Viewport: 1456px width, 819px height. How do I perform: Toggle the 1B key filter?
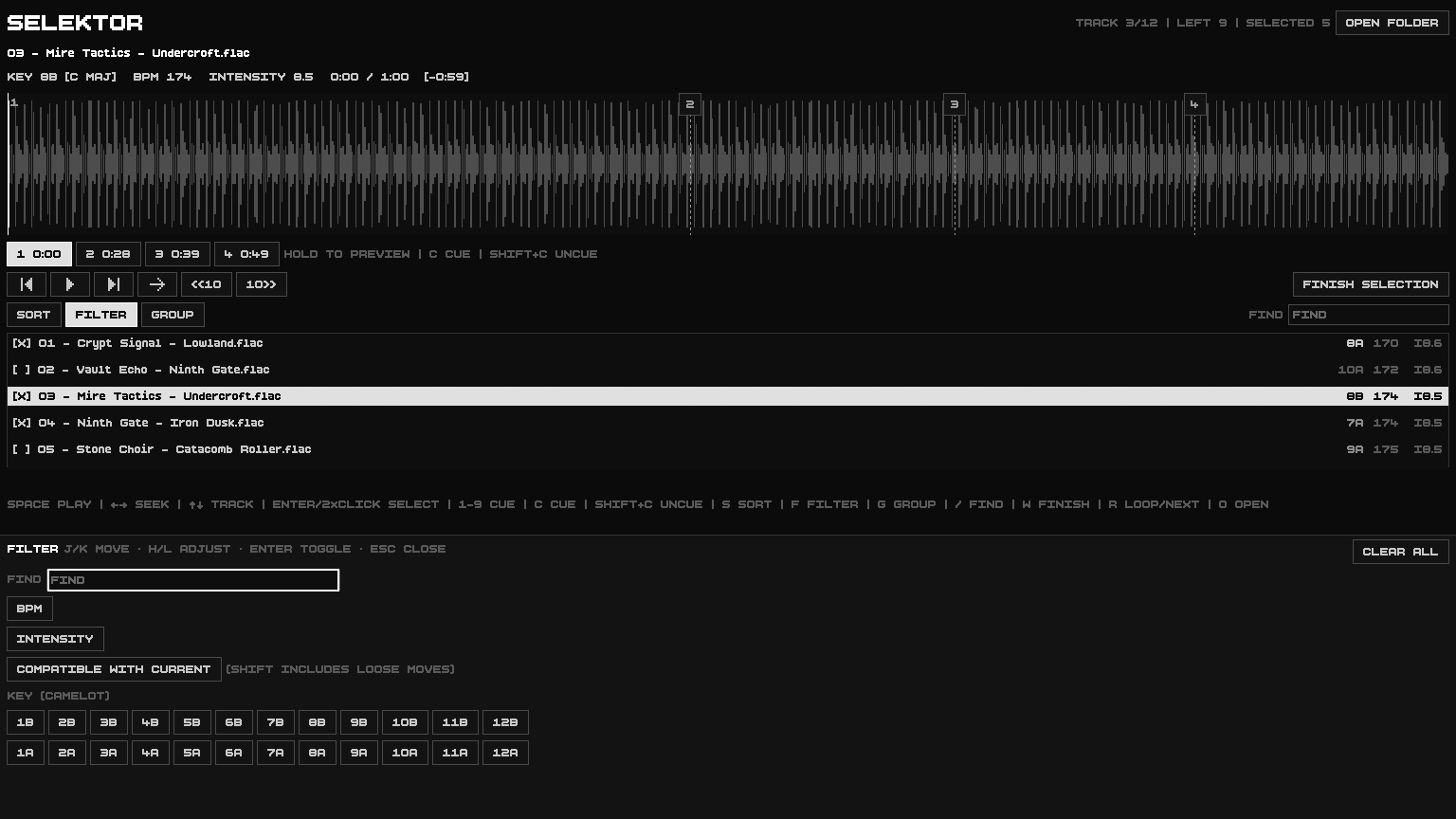point(25,722)
